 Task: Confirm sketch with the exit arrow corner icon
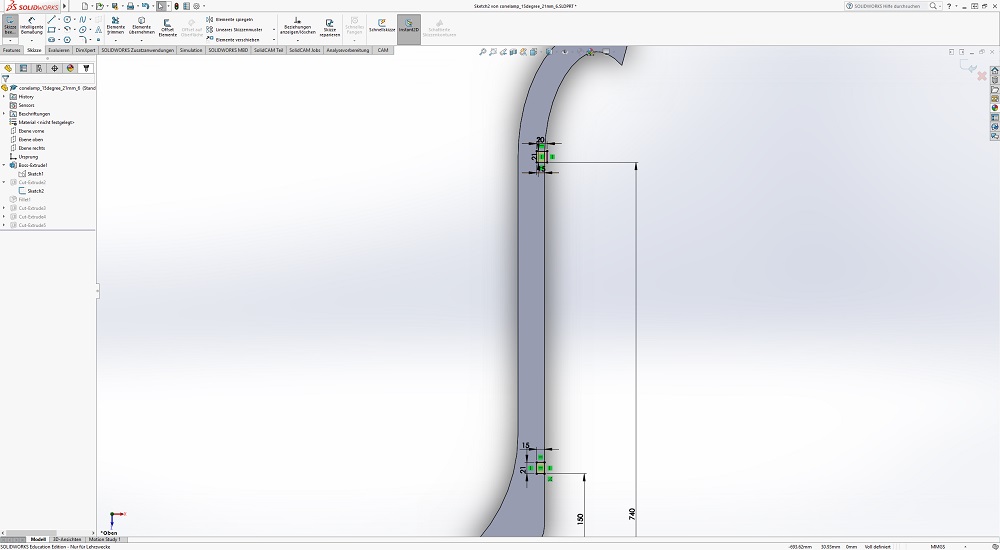click(x=967, y=66)
